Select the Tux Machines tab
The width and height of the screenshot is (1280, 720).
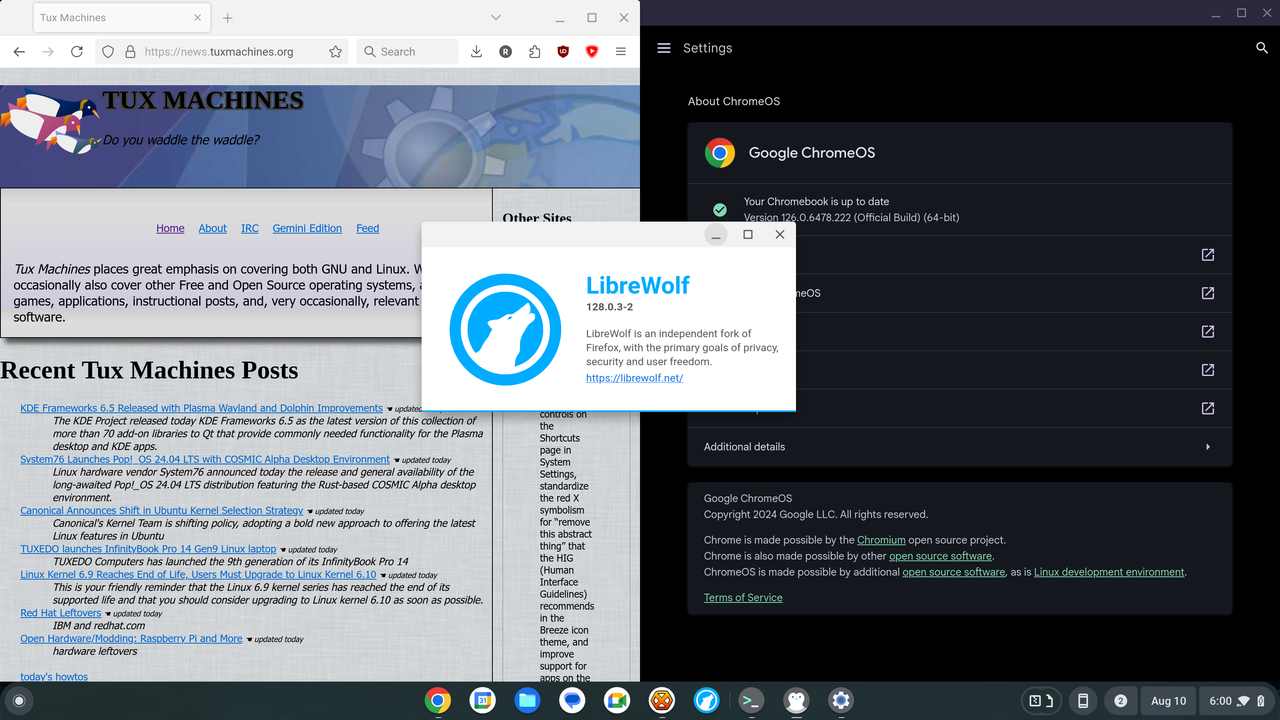click(x=120, y=18)
